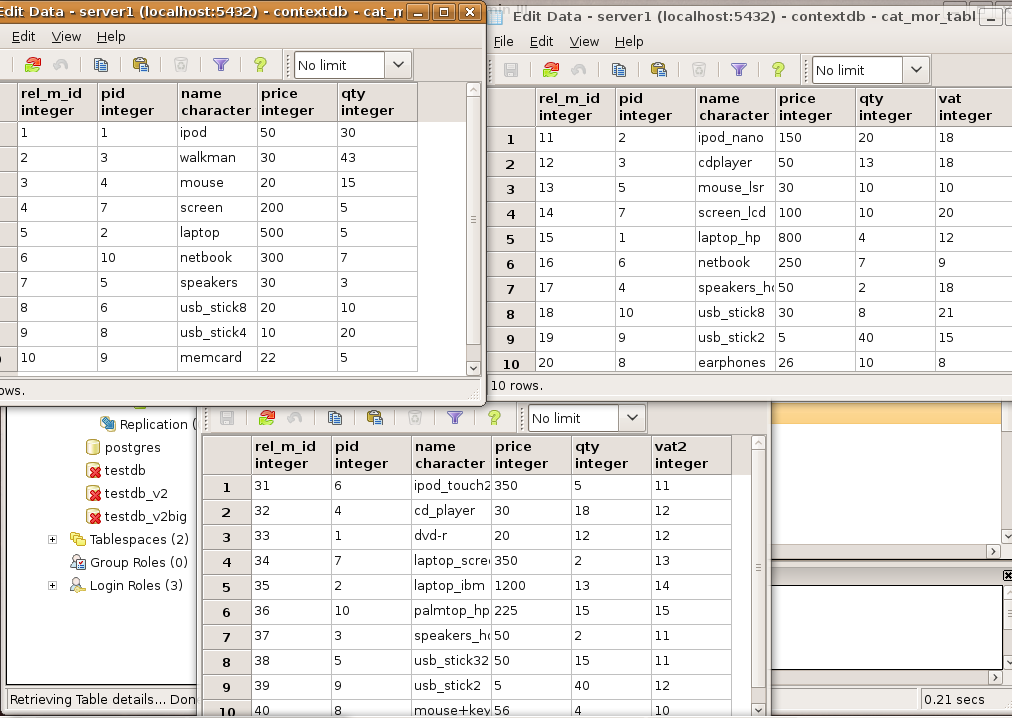
Task: Open Edit menu in the front walkman table window
Action: point(23,37)
